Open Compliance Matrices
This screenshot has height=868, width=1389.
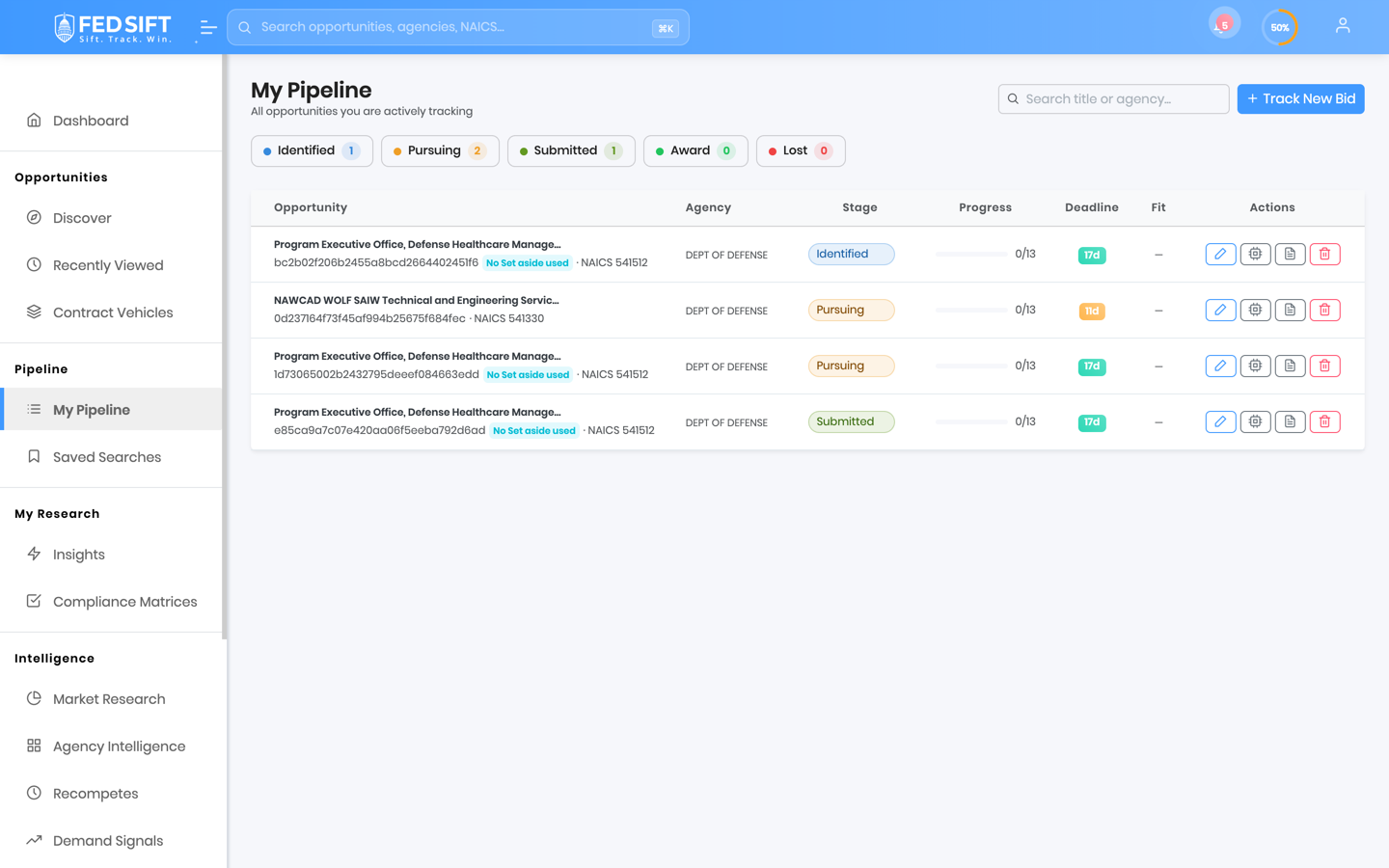[111, 602]
